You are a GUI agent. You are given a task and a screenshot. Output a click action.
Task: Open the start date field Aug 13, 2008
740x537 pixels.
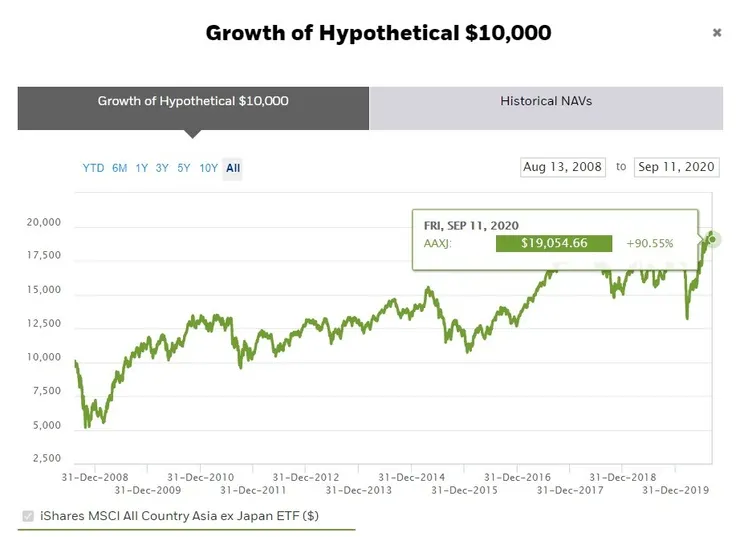(x=563, y=167)
